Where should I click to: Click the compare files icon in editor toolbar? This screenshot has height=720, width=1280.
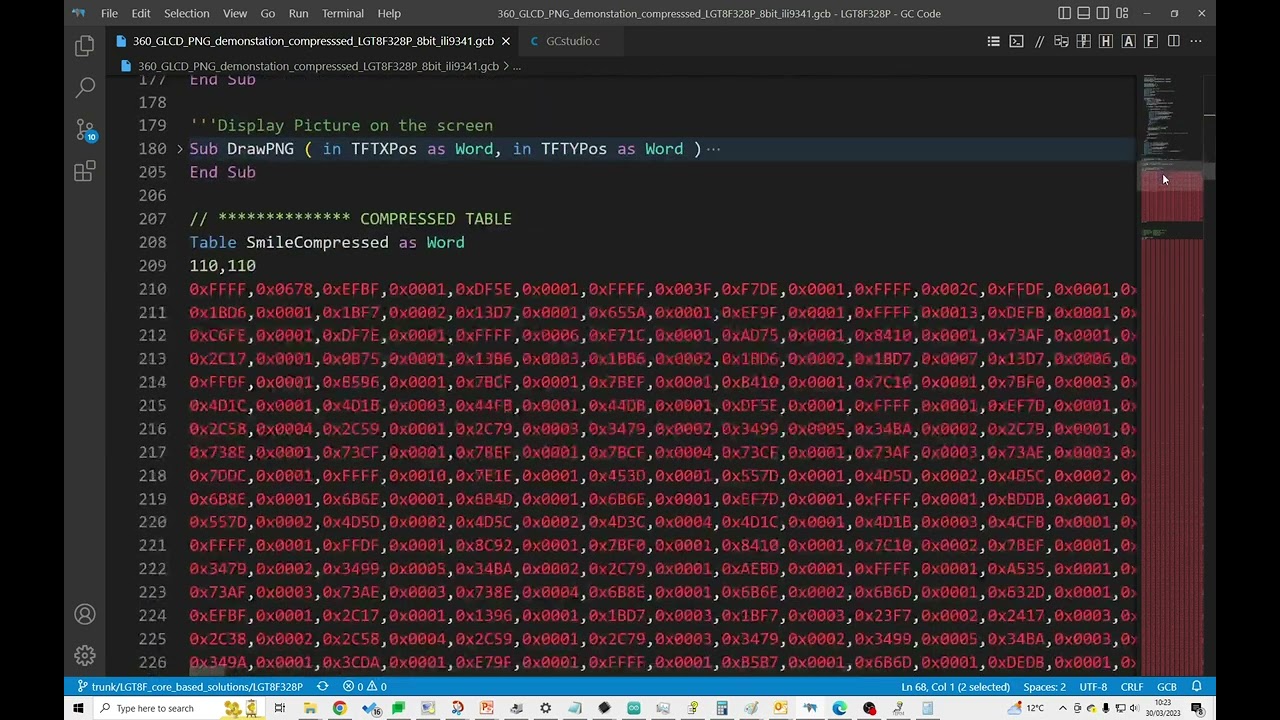coord(1061,41)
